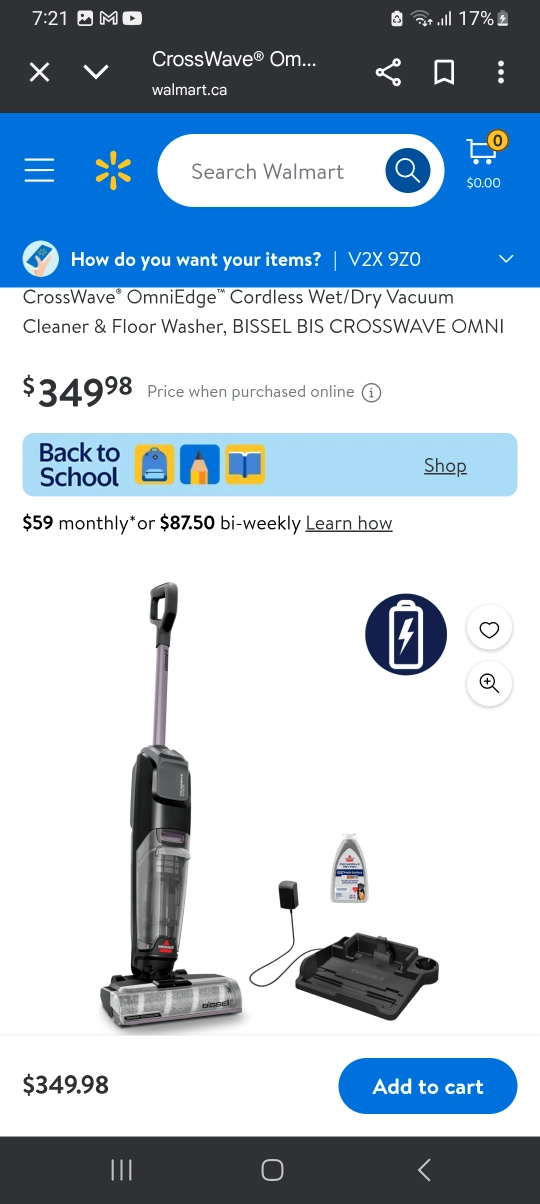Expand the How do you want your items chevron
The height and width of the screenshot is (1204, 540).
pos(506,259)
